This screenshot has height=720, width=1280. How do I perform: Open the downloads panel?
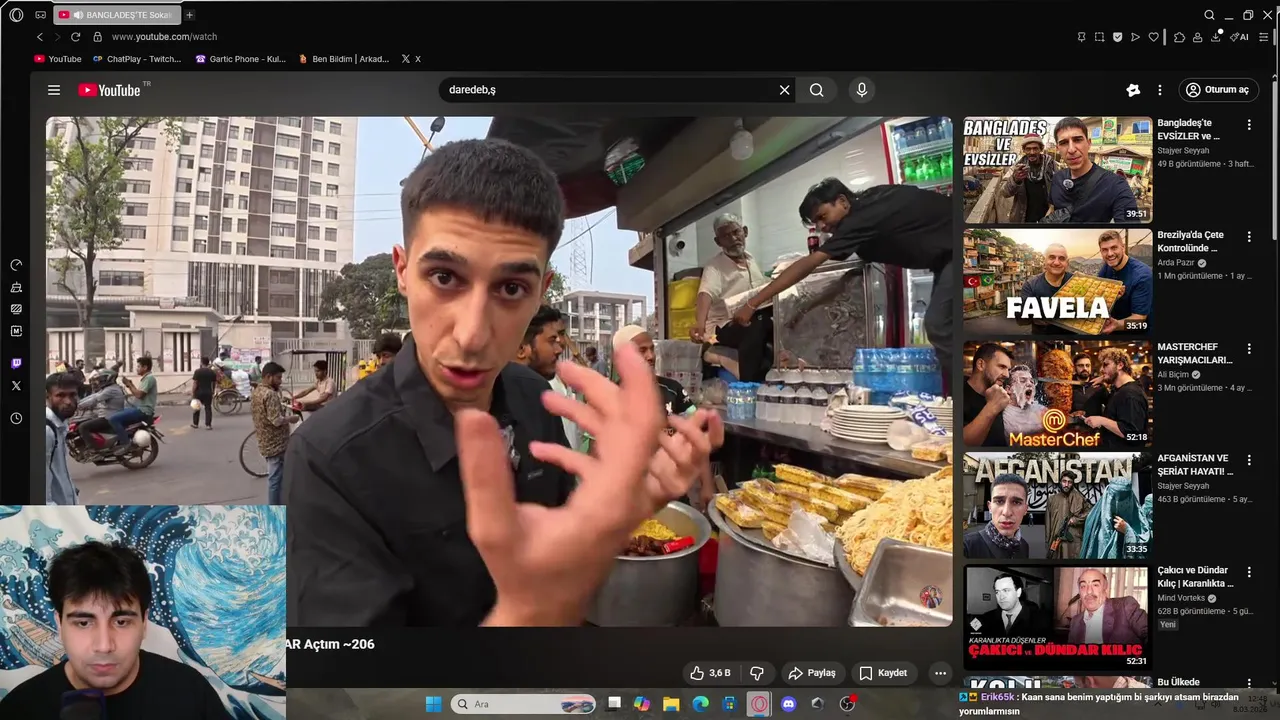[1216, 37]
